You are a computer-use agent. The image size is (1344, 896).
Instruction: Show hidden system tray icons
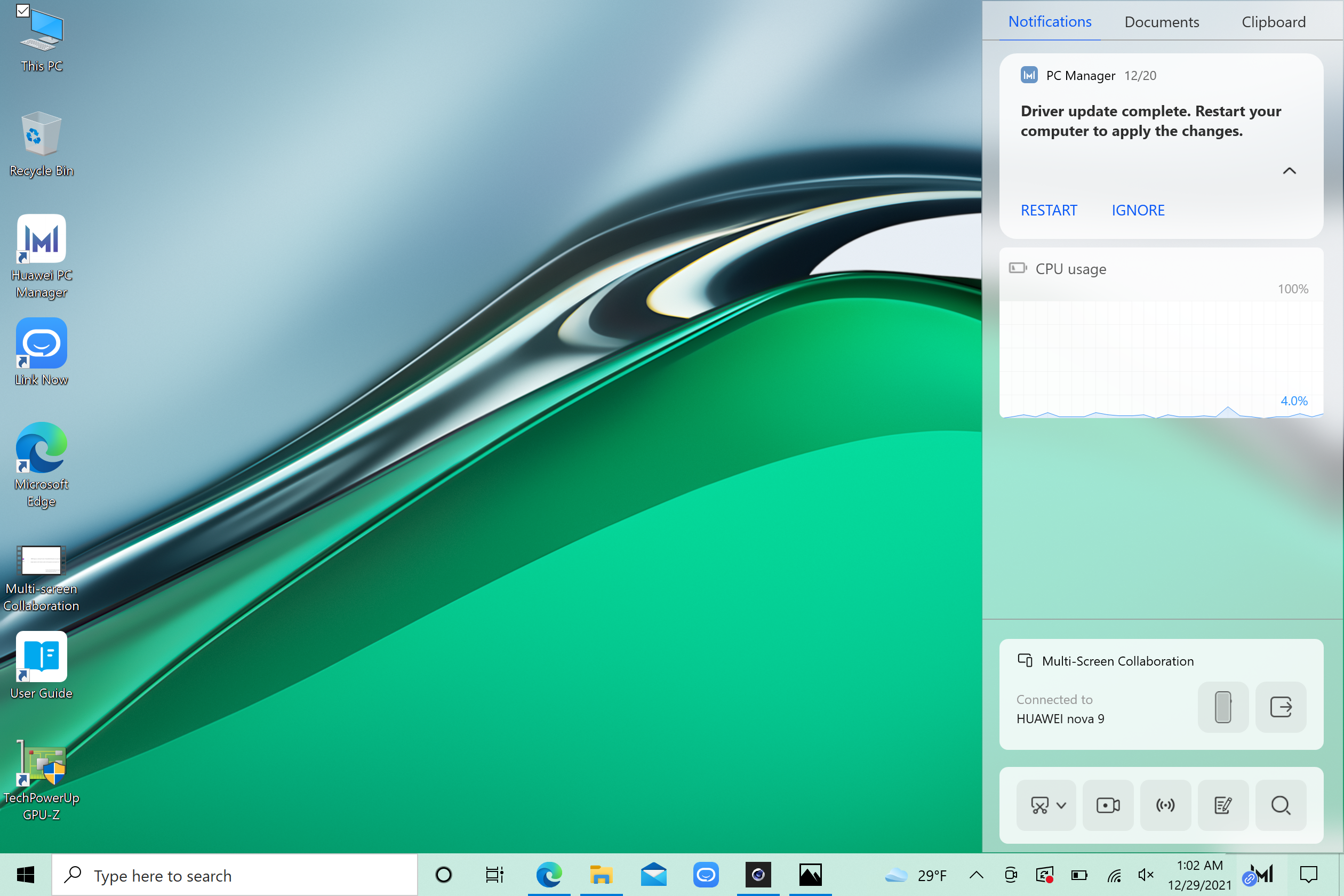point(976,874)
